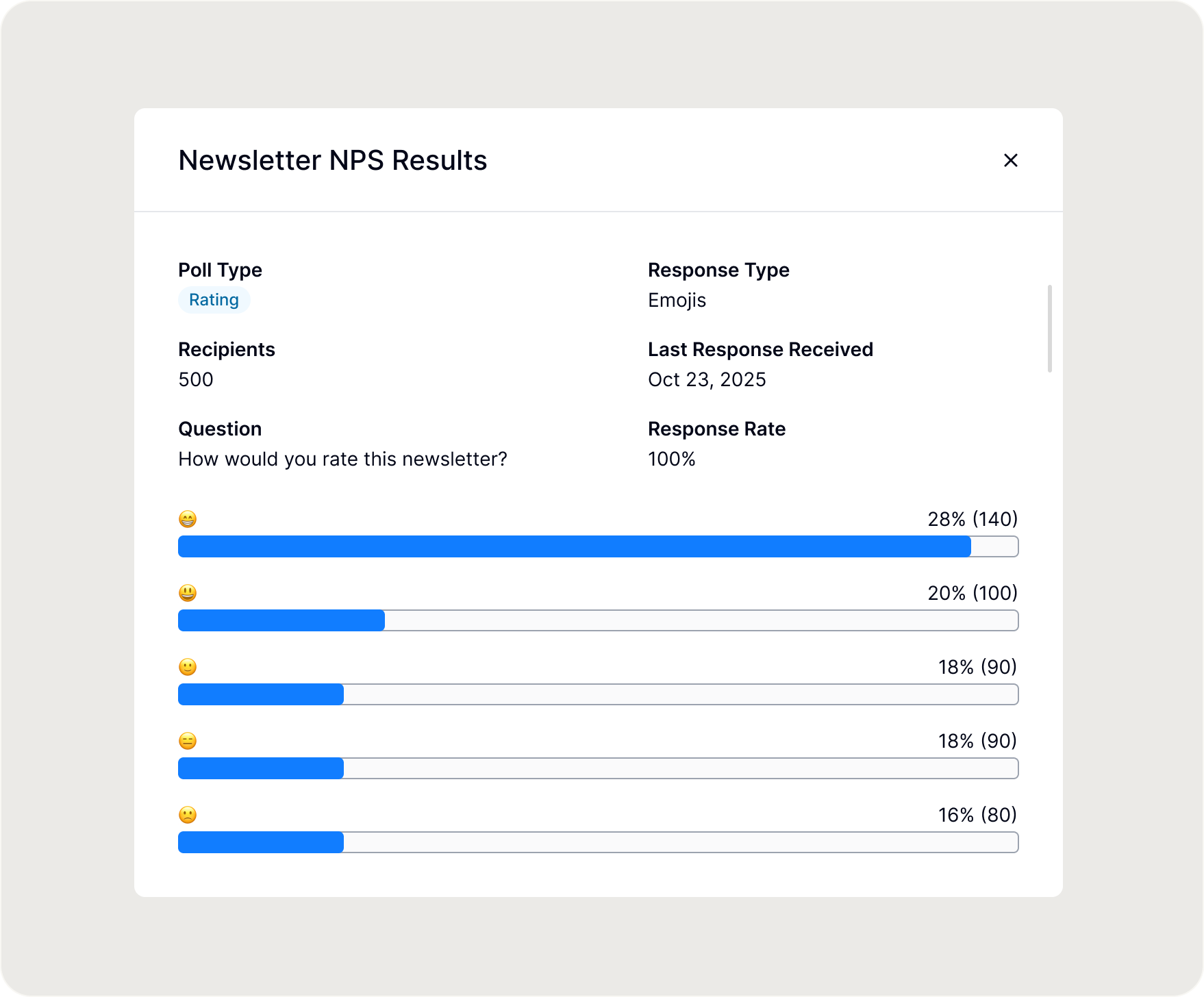Screen dimensions: 1204x997
Task: Click the "28% (140)" result label
Action: pyautogui.click(x=973, y=519)
